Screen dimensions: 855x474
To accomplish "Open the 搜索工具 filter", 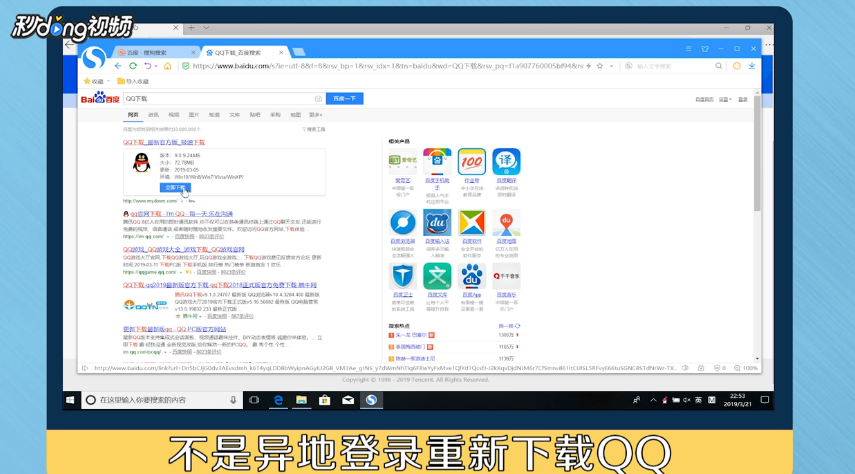I will [x=314, y=129].
